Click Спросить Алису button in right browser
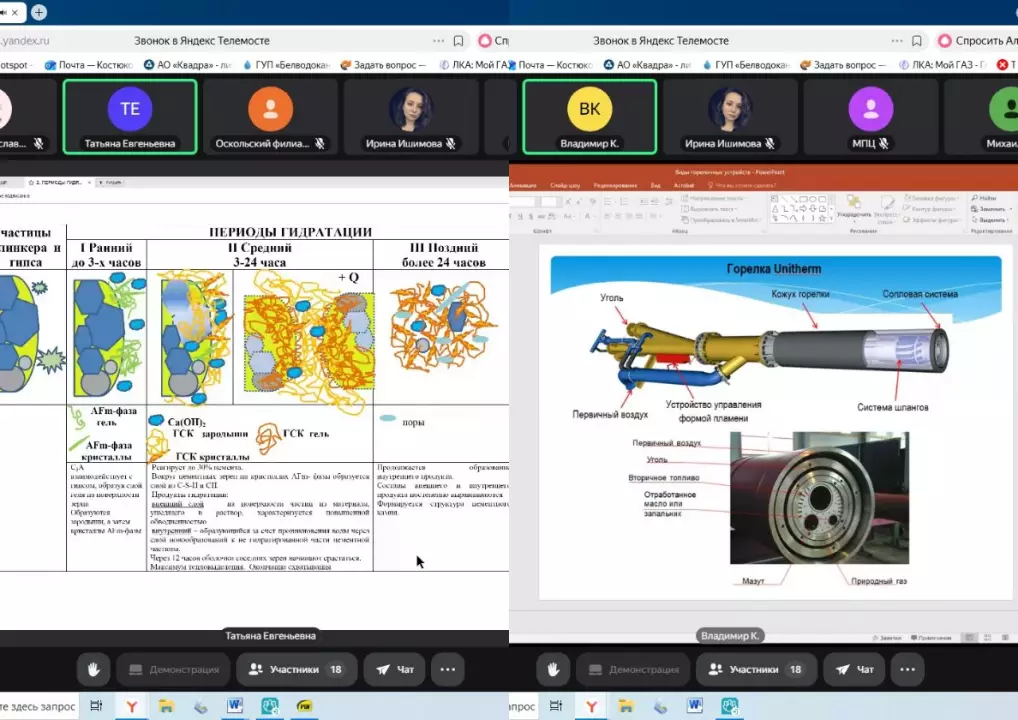This screenshot has width=1018, height=720. [x=976, y=41]
